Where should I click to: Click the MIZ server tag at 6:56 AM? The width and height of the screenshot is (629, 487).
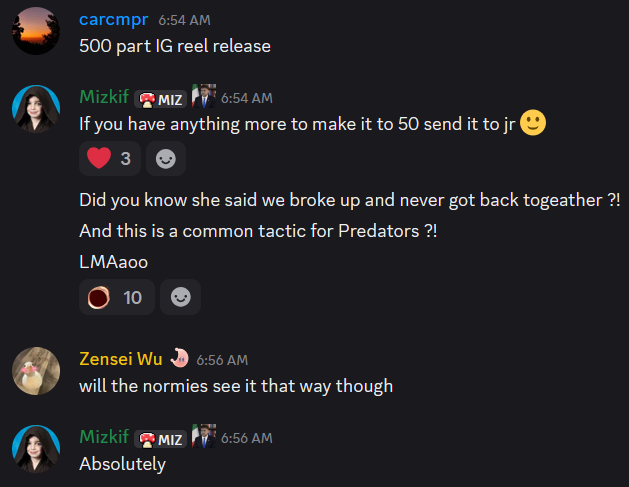(161, 439)
